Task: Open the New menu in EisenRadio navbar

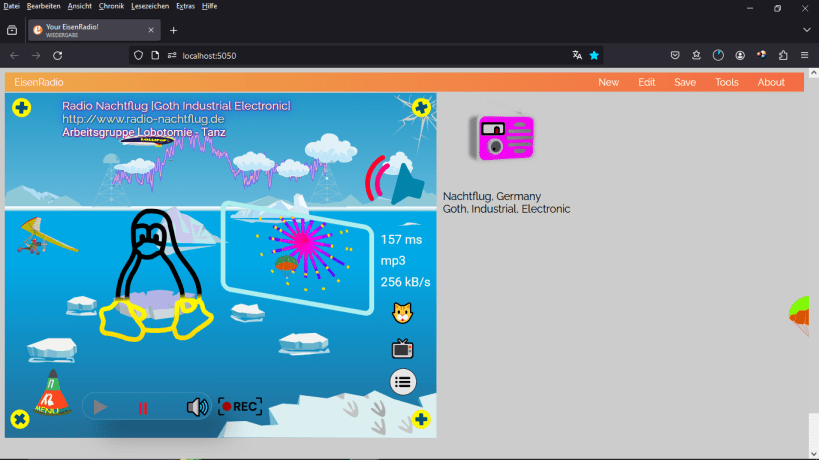Action: click(609, 82)
